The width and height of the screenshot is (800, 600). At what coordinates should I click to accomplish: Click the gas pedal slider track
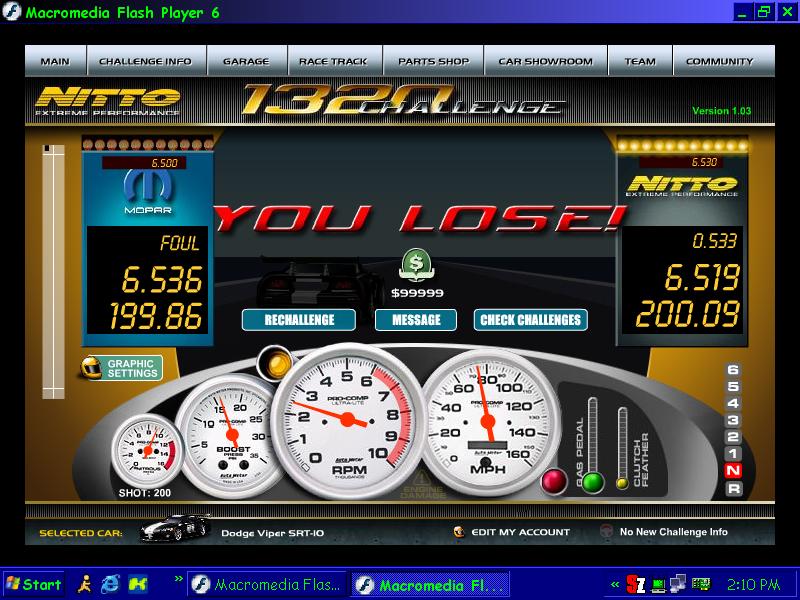(592, 435)
